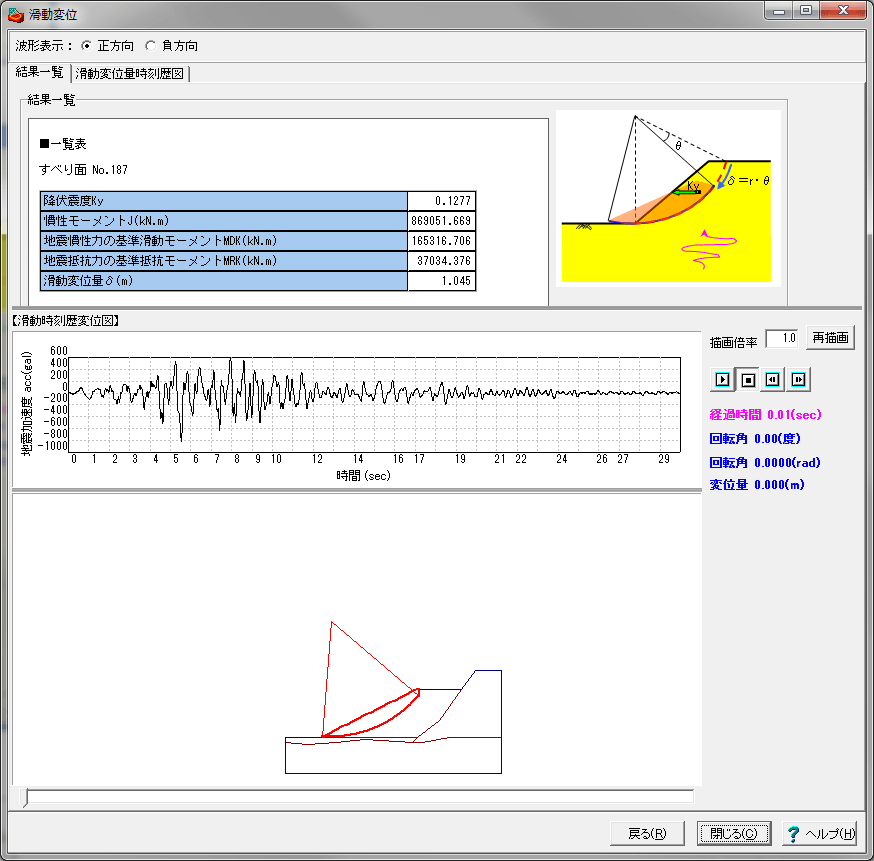Click the MRK value 37034.376
The width and height of the screenshot is (874, 861).
tap(441, 261)
